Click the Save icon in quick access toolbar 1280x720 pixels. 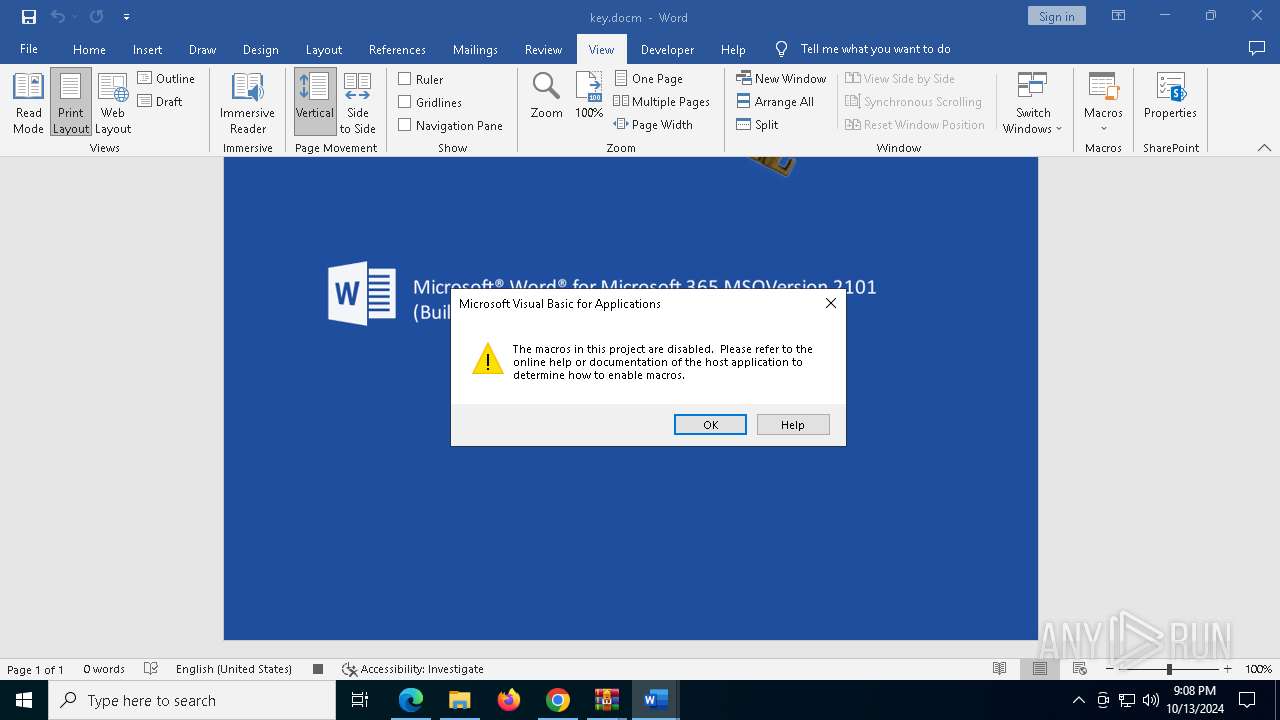coord(29,17)
